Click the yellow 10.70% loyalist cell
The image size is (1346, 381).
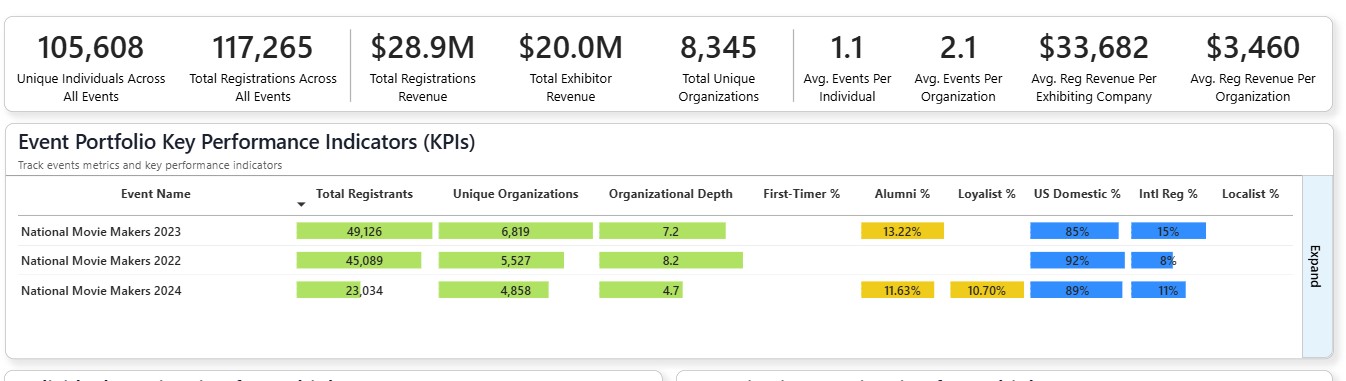point(987,291)
